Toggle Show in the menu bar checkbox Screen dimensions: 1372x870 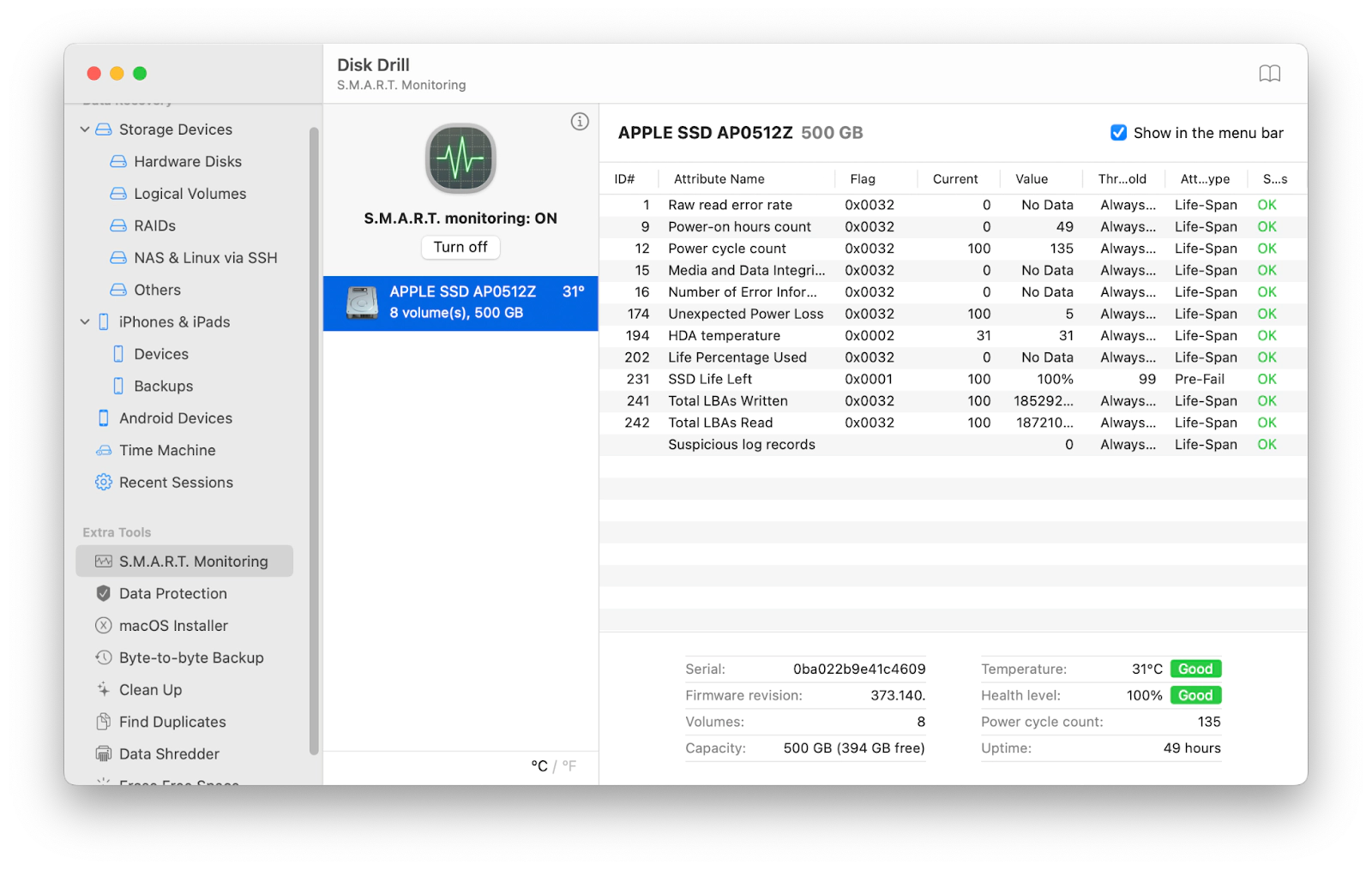pyautogui.click(x=1118, y=133)
